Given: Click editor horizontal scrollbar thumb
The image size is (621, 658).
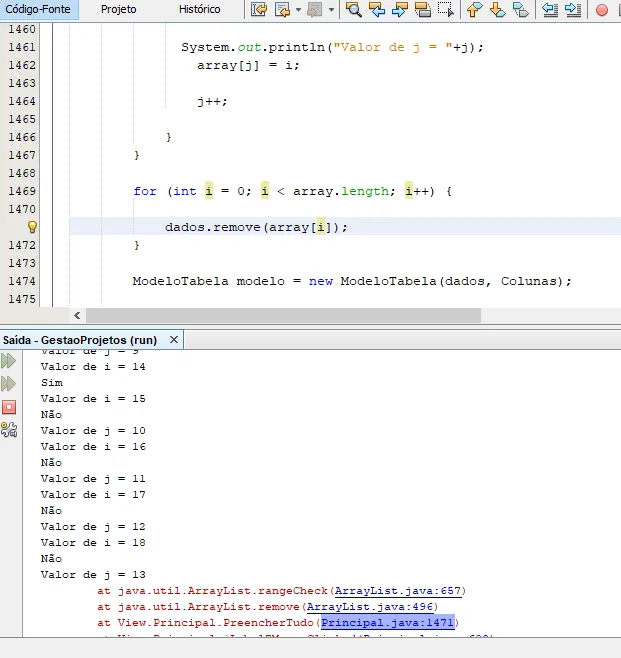Looking at the screenshot, I should click(x=275, y=315).
